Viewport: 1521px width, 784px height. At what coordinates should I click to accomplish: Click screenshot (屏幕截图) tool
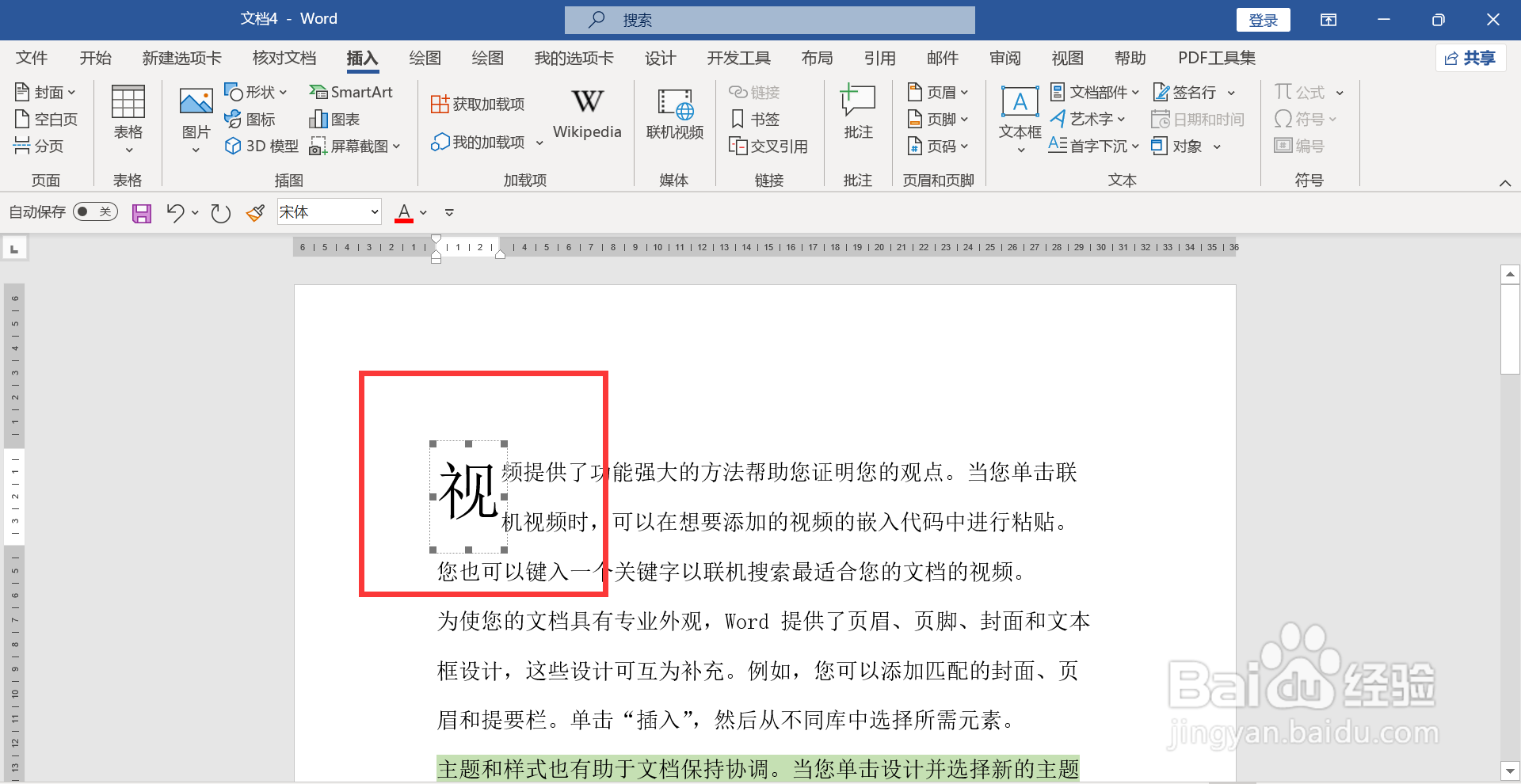tap(355, 146)
